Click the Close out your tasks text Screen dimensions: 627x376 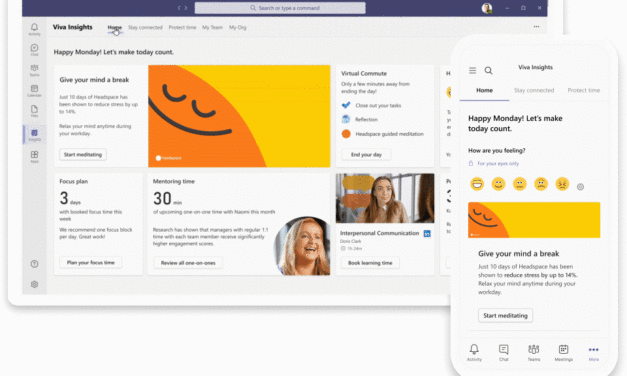click(378, 105)
